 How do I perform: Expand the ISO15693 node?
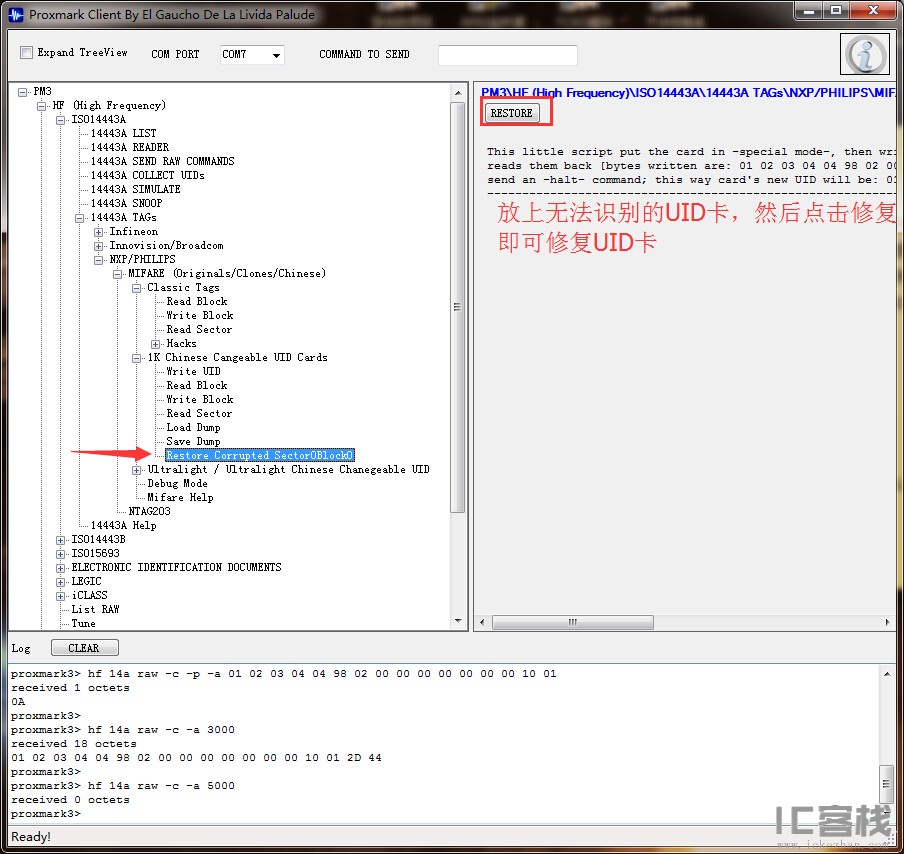click(61, 554)
